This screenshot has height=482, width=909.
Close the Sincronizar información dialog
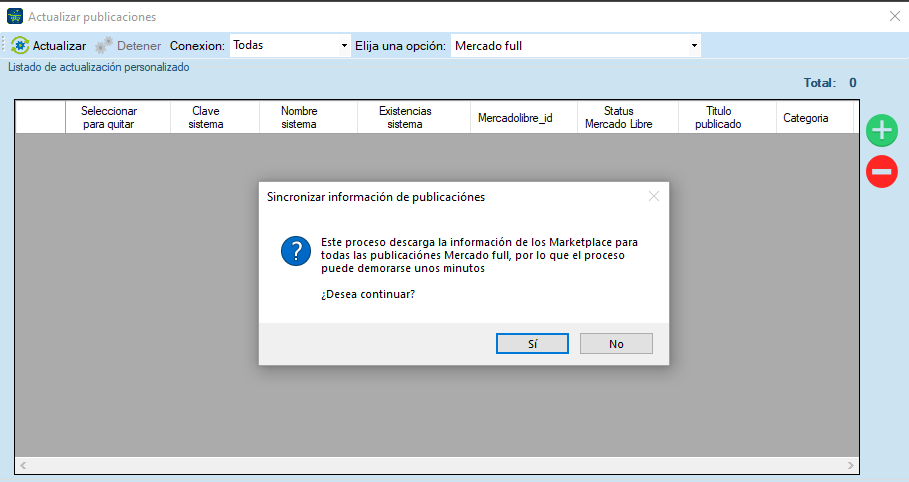pyautogui.click(x=654, y=197)
